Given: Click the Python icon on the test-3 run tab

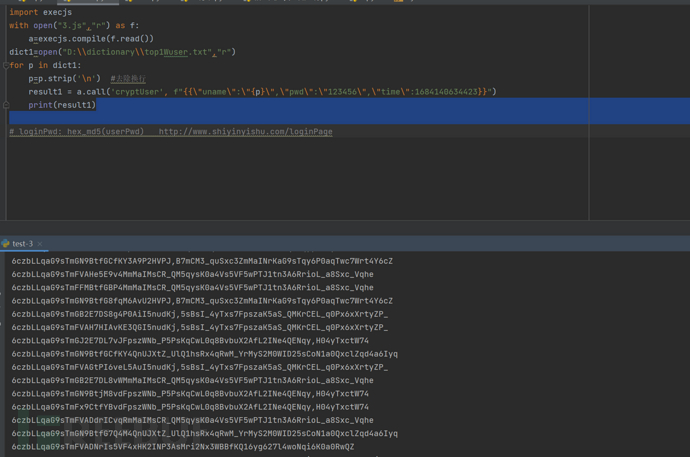Looking at the screenshot, I should (6, 243).
